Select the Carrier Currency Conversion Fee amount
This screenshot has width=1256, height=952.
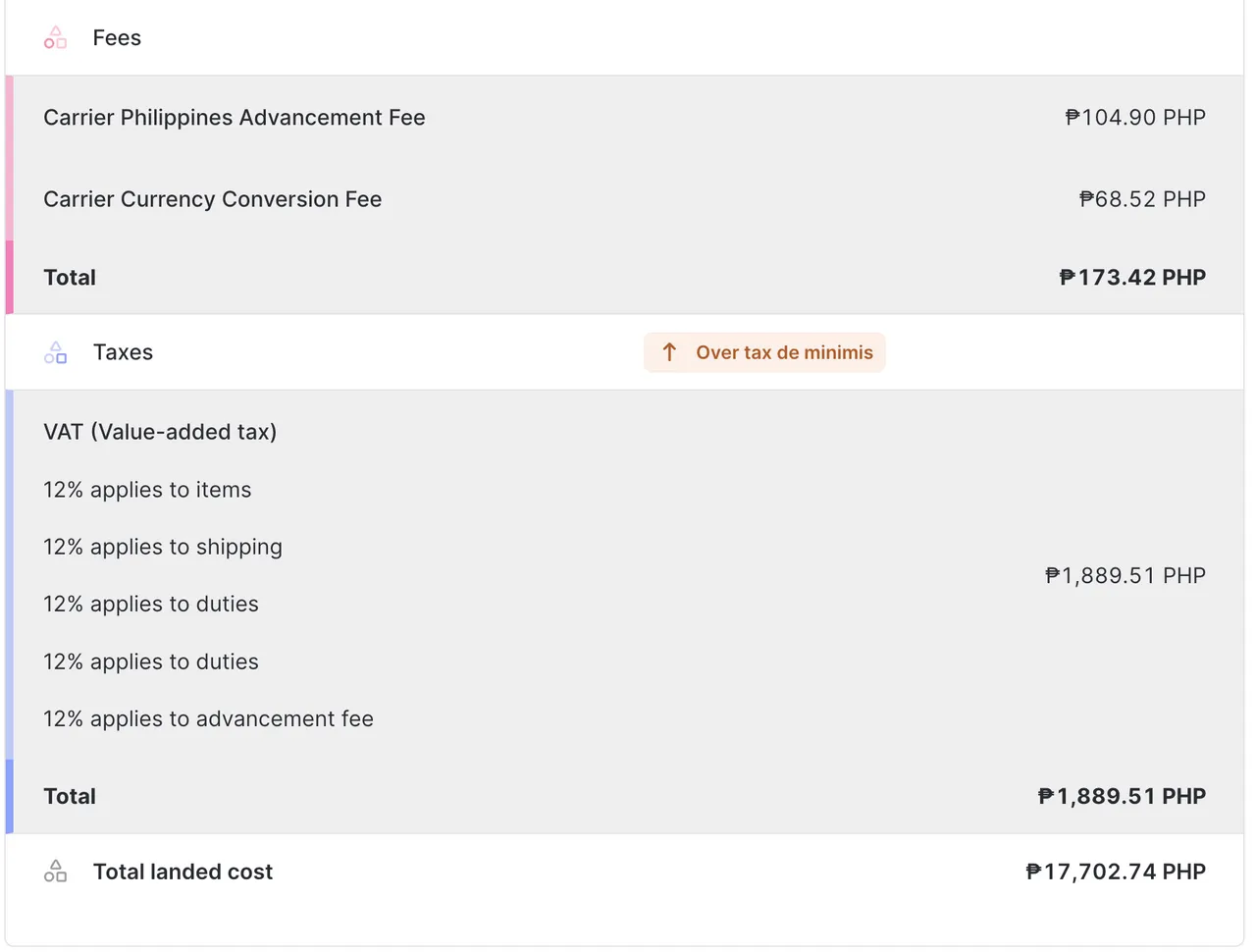[x=1142, y=198]
